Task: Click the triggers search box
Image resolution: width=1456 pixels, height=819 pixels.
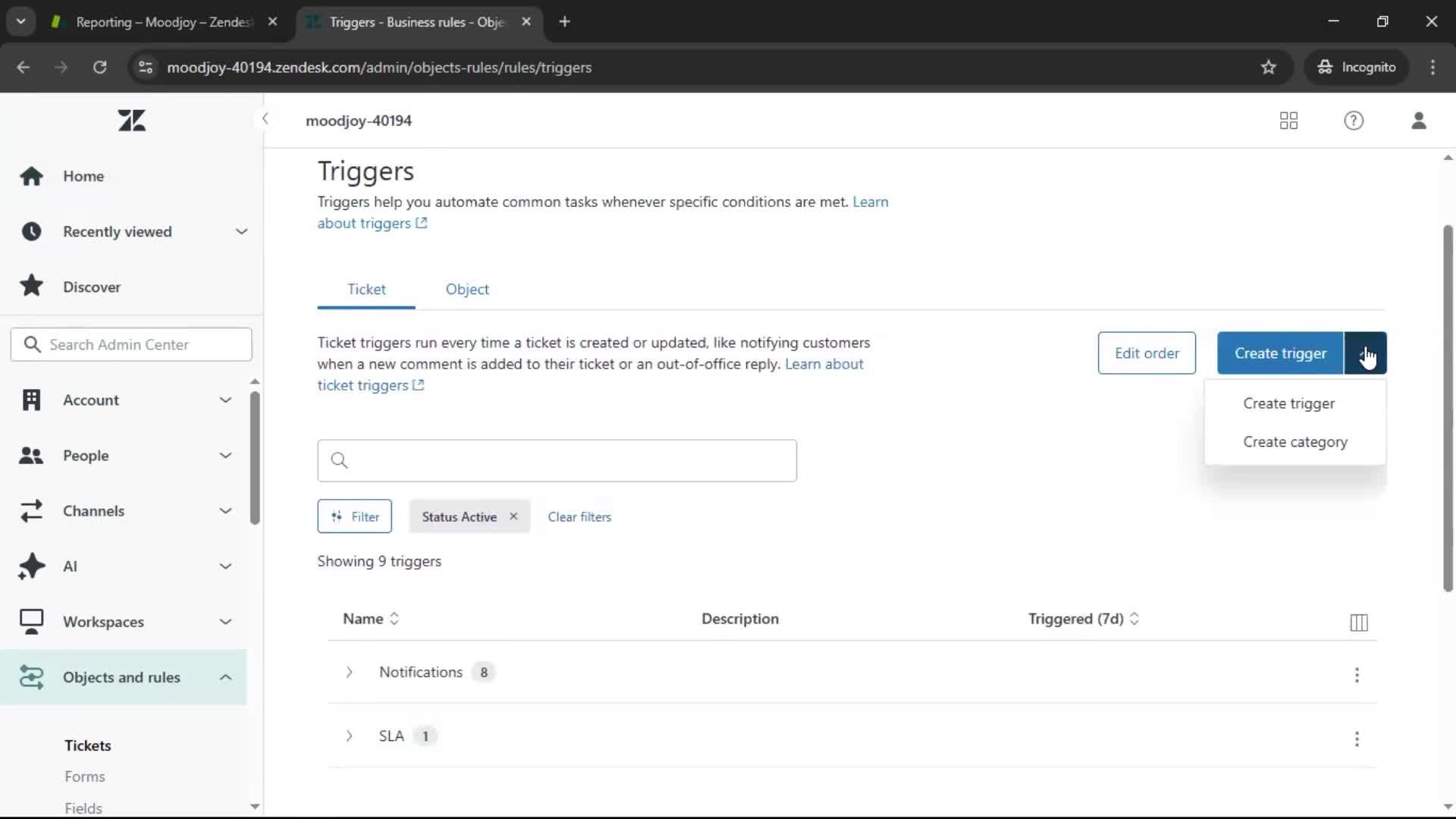Action: (557, 460)
